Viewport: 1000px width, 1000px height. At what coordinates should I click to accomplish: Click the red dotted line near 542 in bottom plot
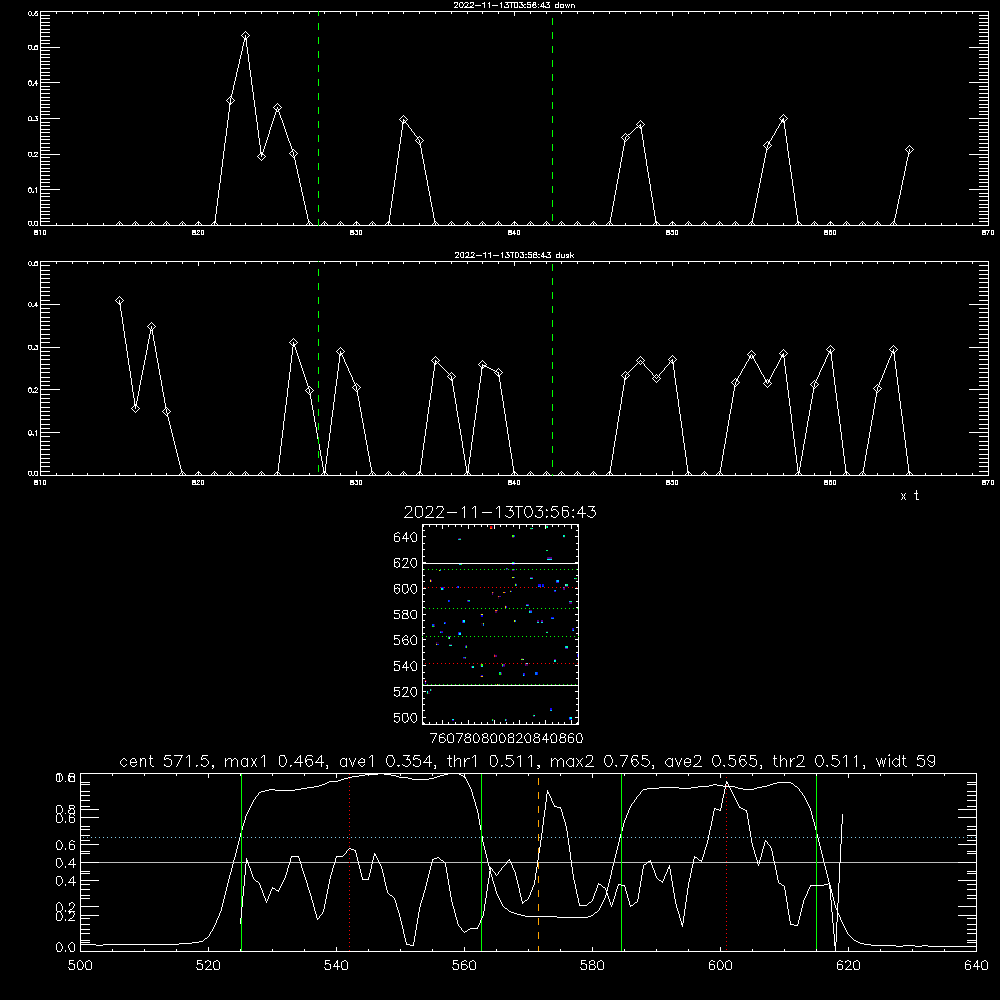349,862
